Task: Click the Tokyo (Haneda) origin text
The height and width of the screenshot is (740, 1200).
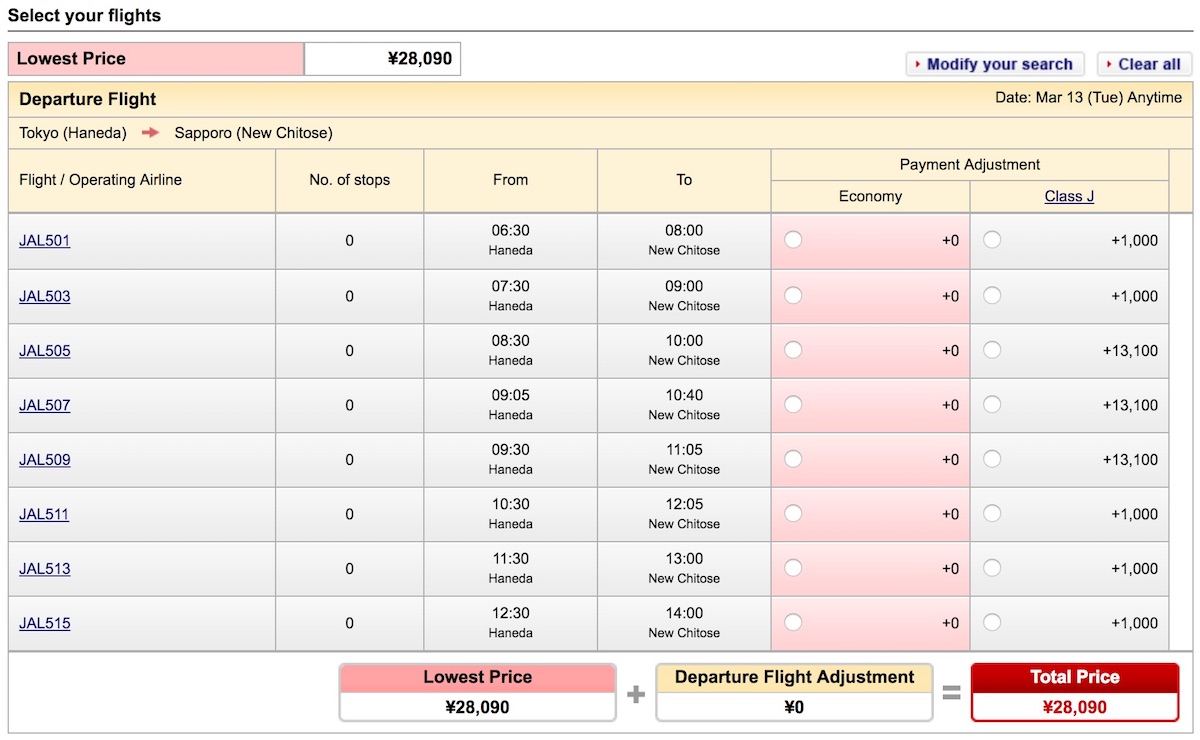Action: click(x=73, y=133)
